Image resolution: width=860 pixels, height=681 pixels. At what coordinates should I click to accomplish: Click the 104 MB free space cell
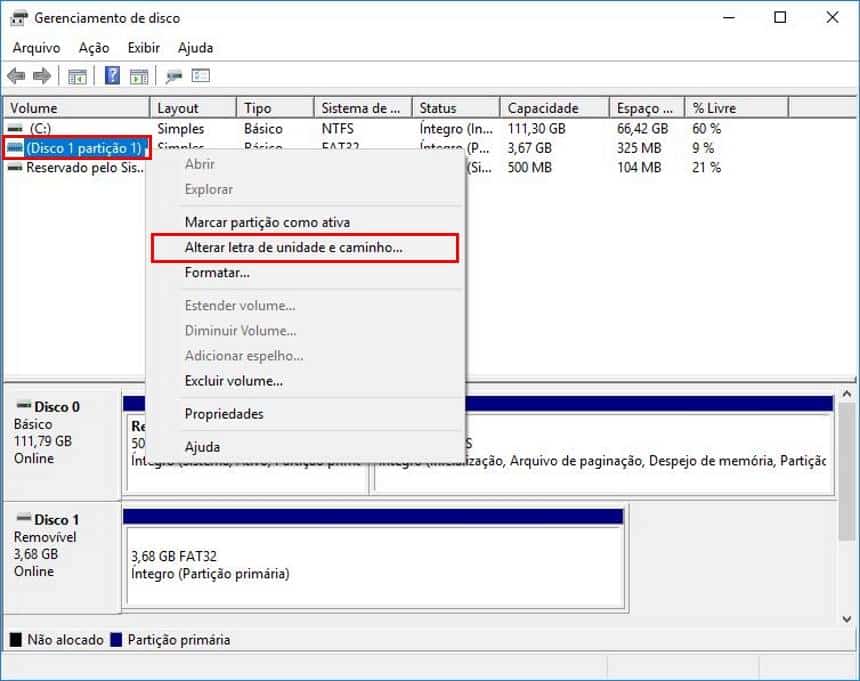pyautogui.click(x=639, y=168)
